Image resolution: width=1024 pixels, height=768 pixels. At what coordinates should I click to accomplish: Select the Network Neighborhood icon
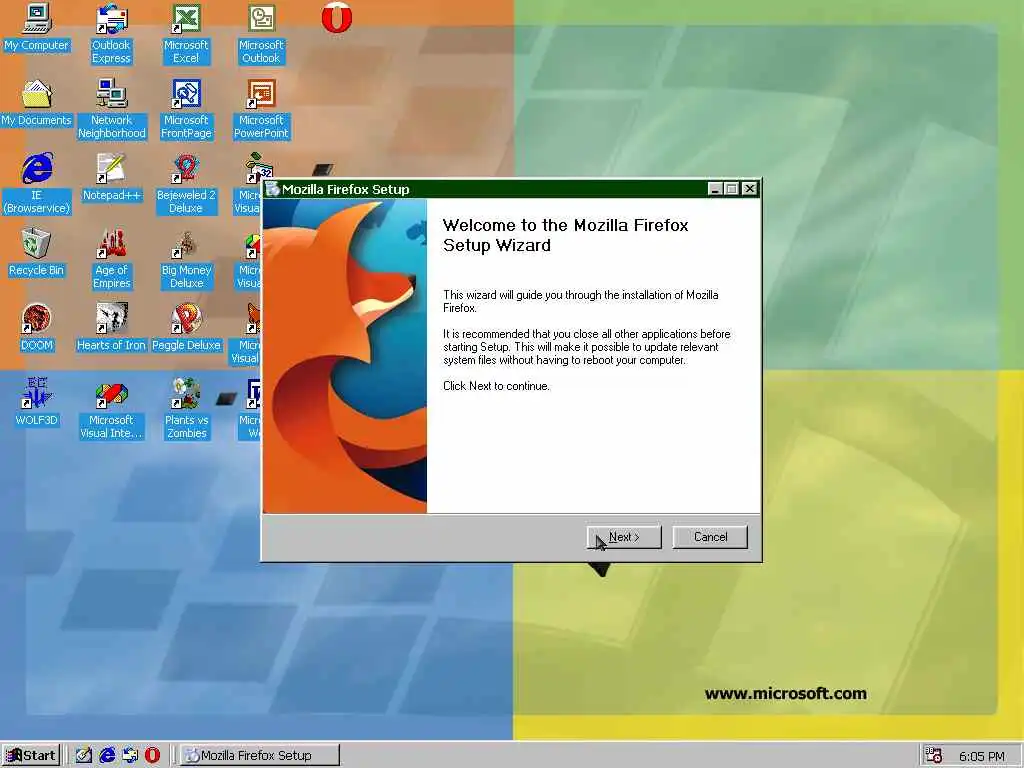tap(112, 109)
